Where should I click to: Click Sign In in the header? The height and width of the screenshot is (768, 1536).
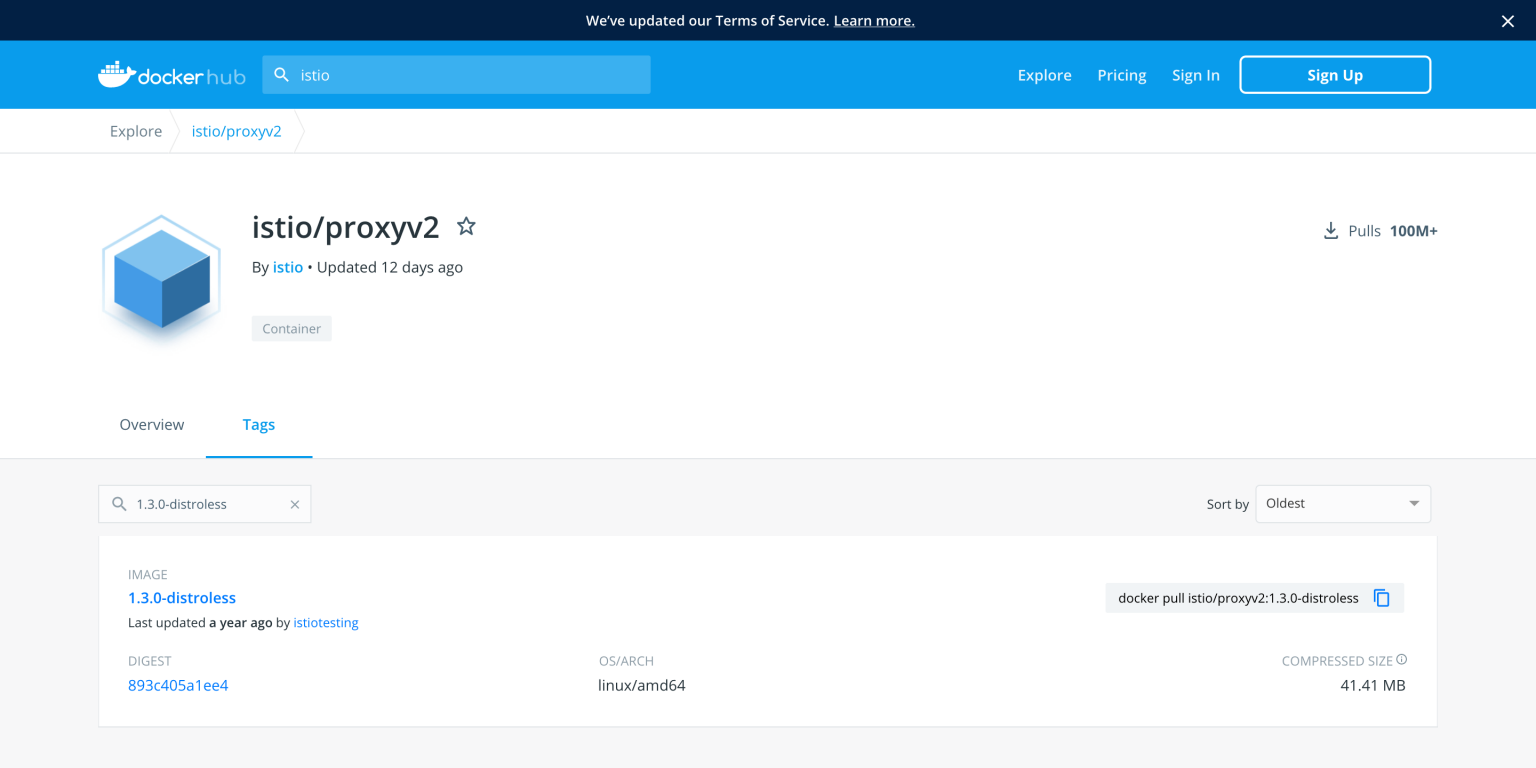point(1196,75)
